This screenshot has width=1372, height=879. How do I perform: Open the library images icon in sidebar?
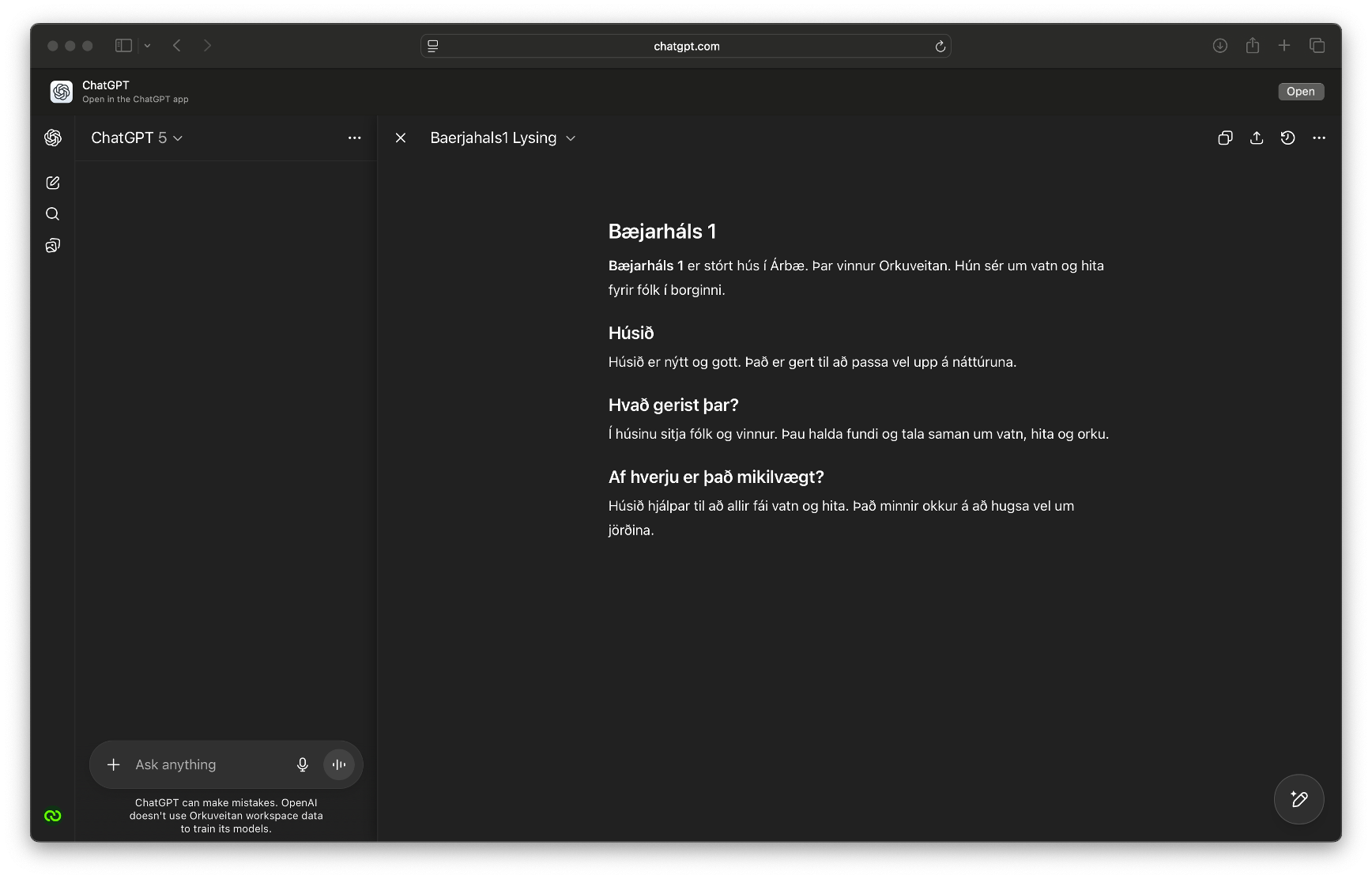pos(53,246)
